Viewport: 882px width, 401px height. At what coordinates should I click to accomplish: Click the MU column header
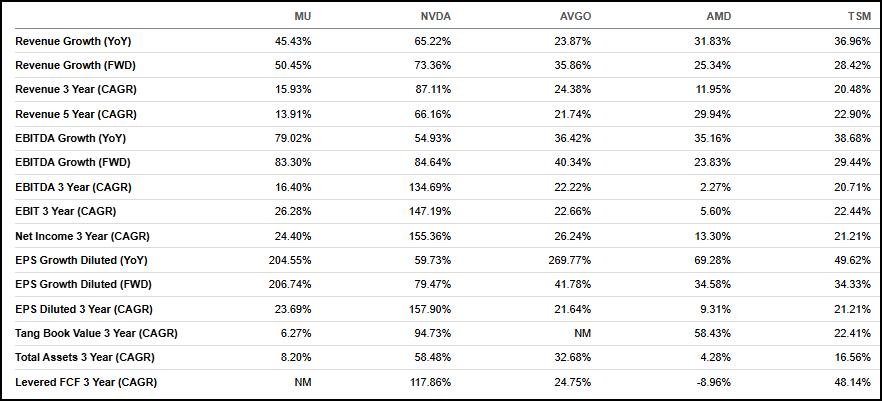[x=302, y=17]
